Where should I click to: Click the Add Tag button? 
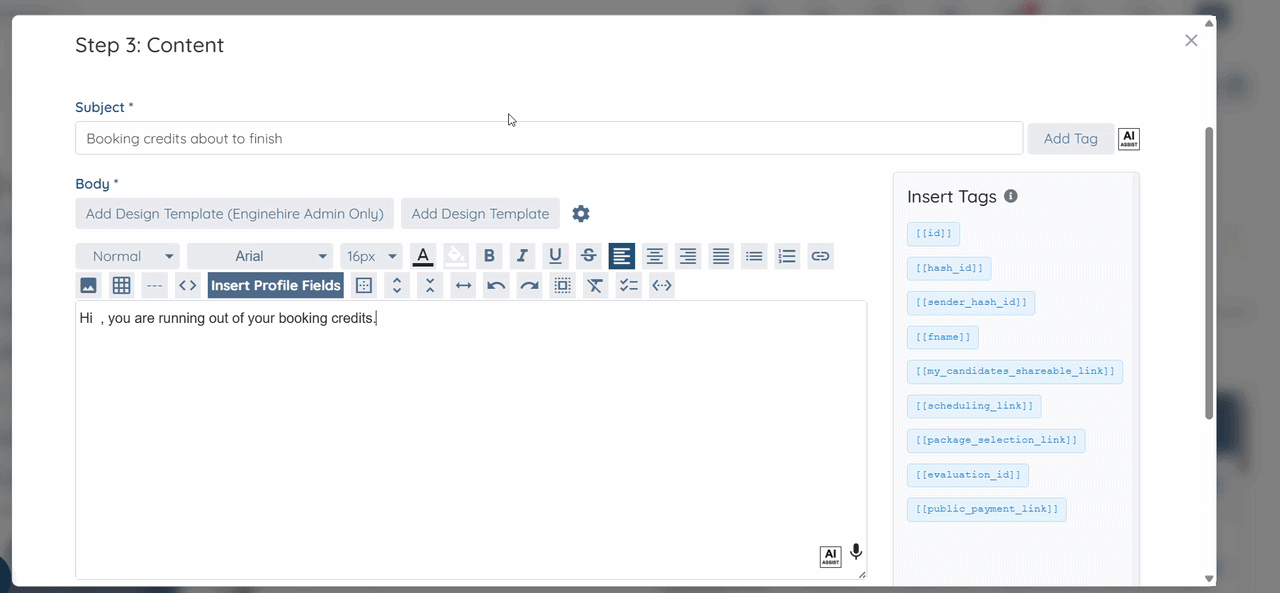pos(1071,138)
